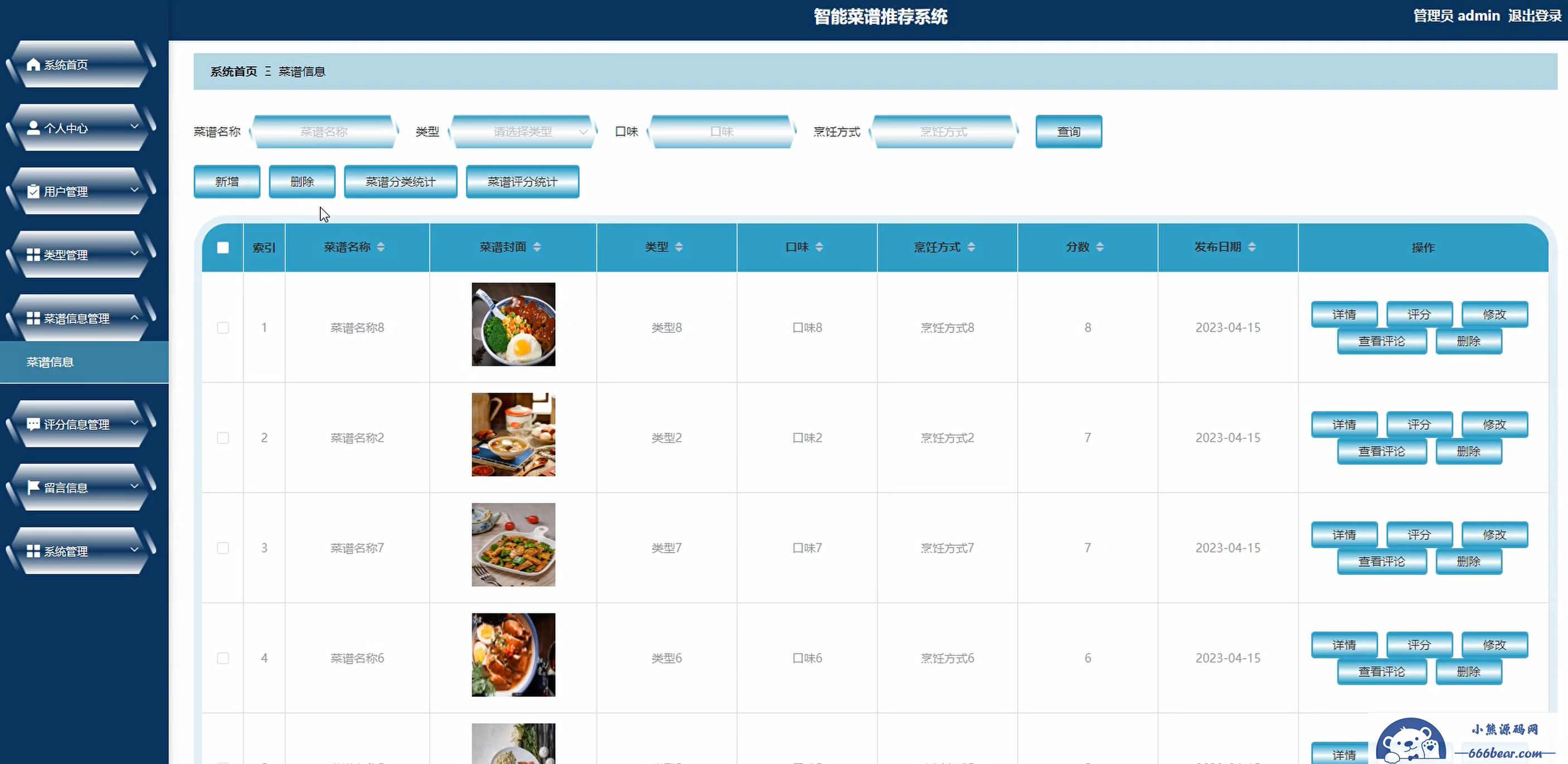This screenshot has height=764, width=1568.
Task: Check the row for 菜谱名称6
Action: [223, 658]
